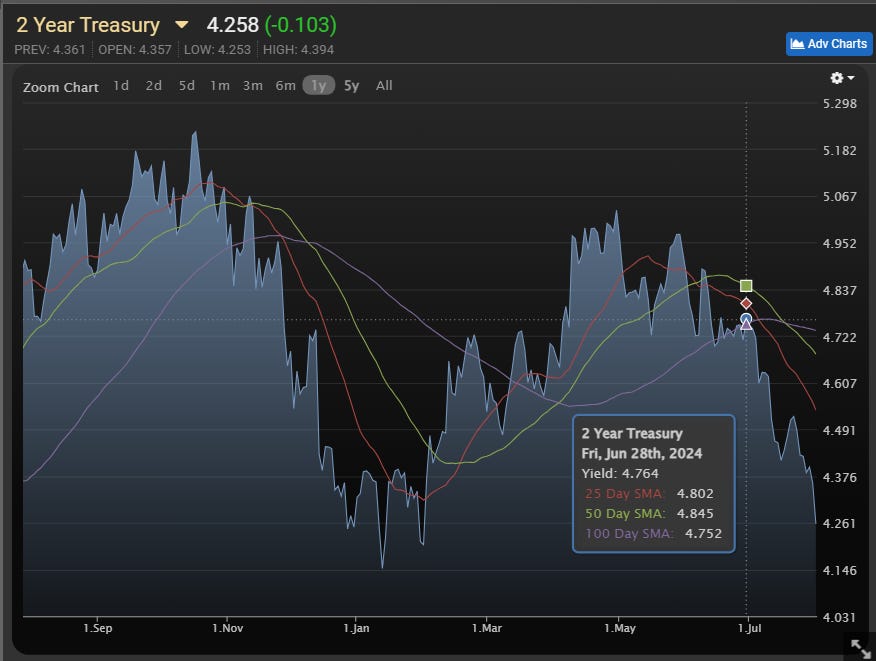Select the 1y zoom range

(x=318, y=85)
